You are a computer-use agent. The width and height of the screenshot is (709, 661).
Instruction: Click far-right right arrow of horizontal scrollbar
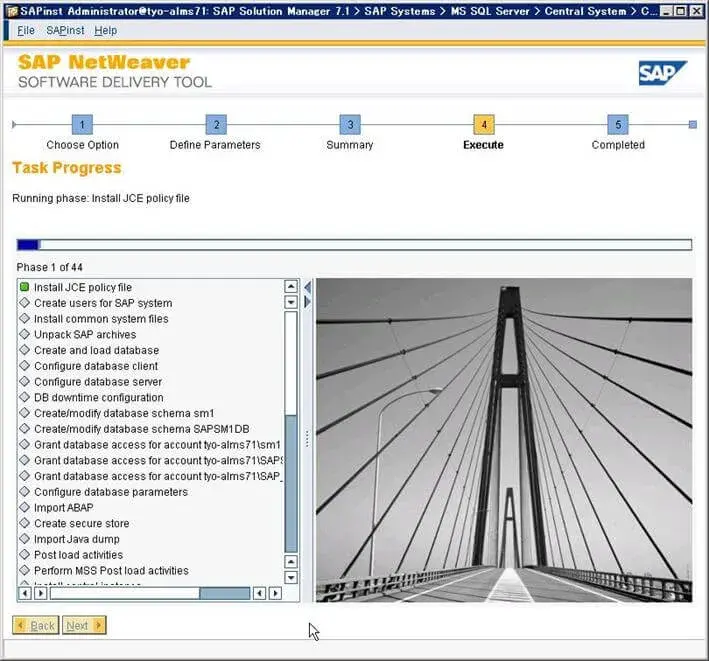point(275,593)
